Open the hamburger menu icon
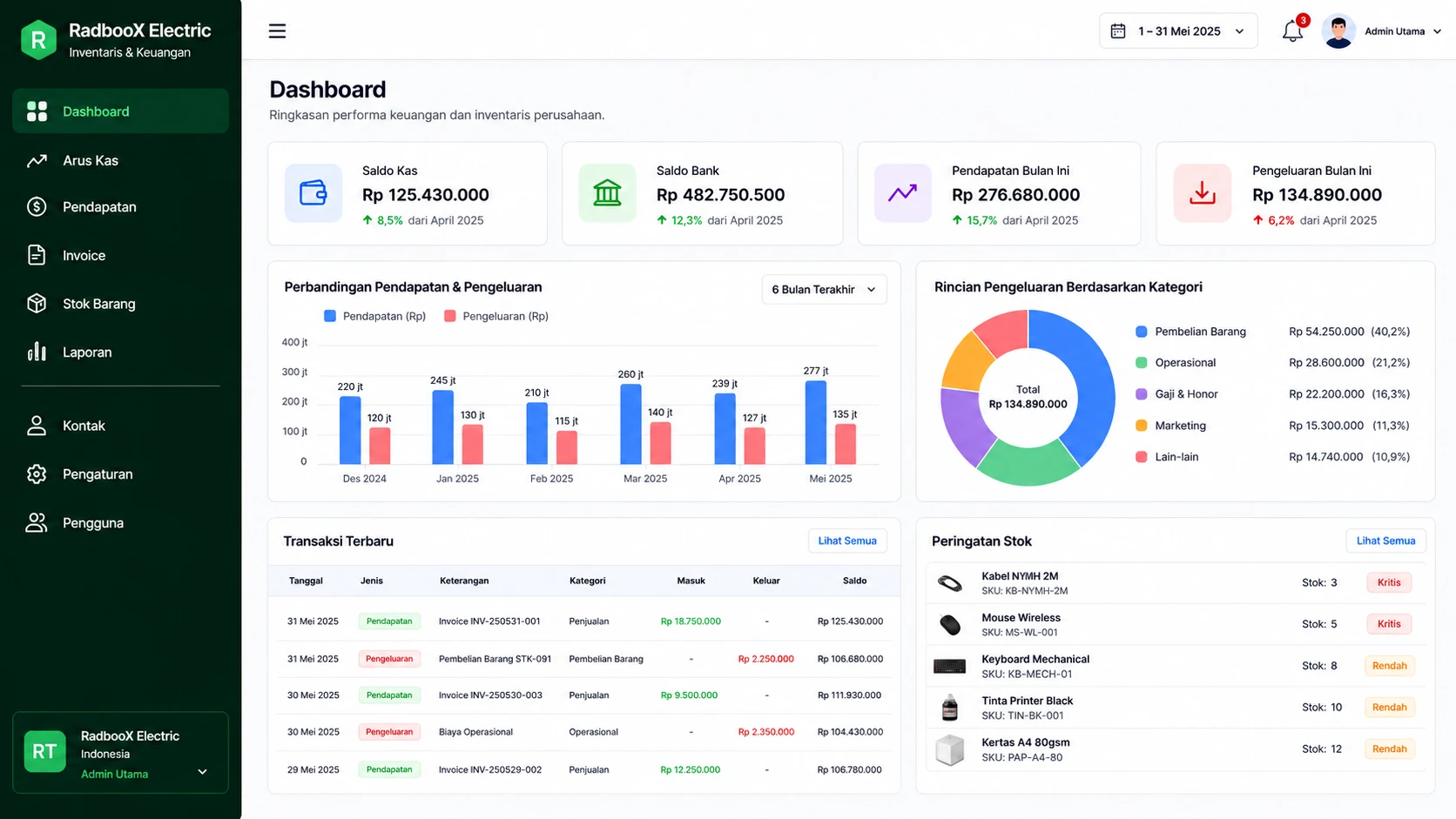Screen dimensions: 1456x819 point(277,31)
